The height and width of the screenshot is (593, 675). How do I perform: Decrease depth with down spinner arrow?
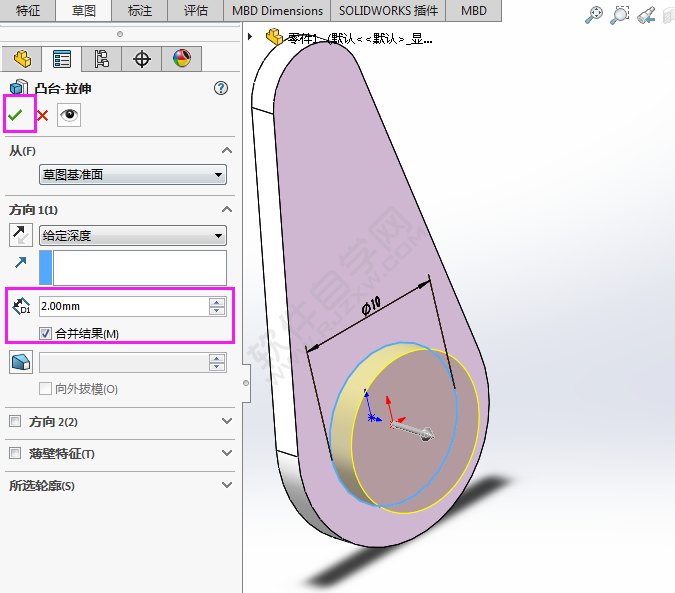click(217, 311)
